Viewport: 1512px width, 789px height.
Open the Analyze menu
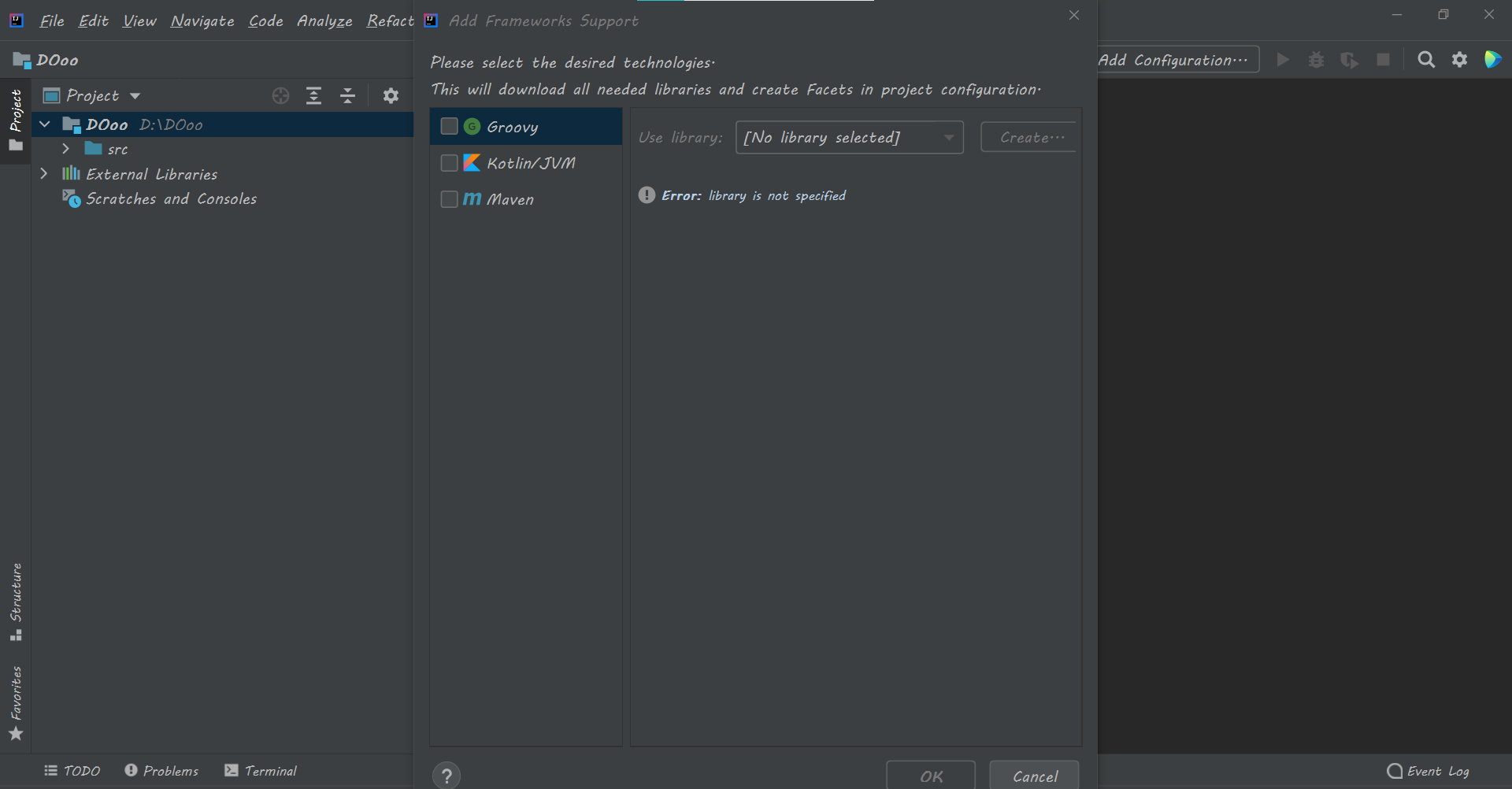point(324,20)
